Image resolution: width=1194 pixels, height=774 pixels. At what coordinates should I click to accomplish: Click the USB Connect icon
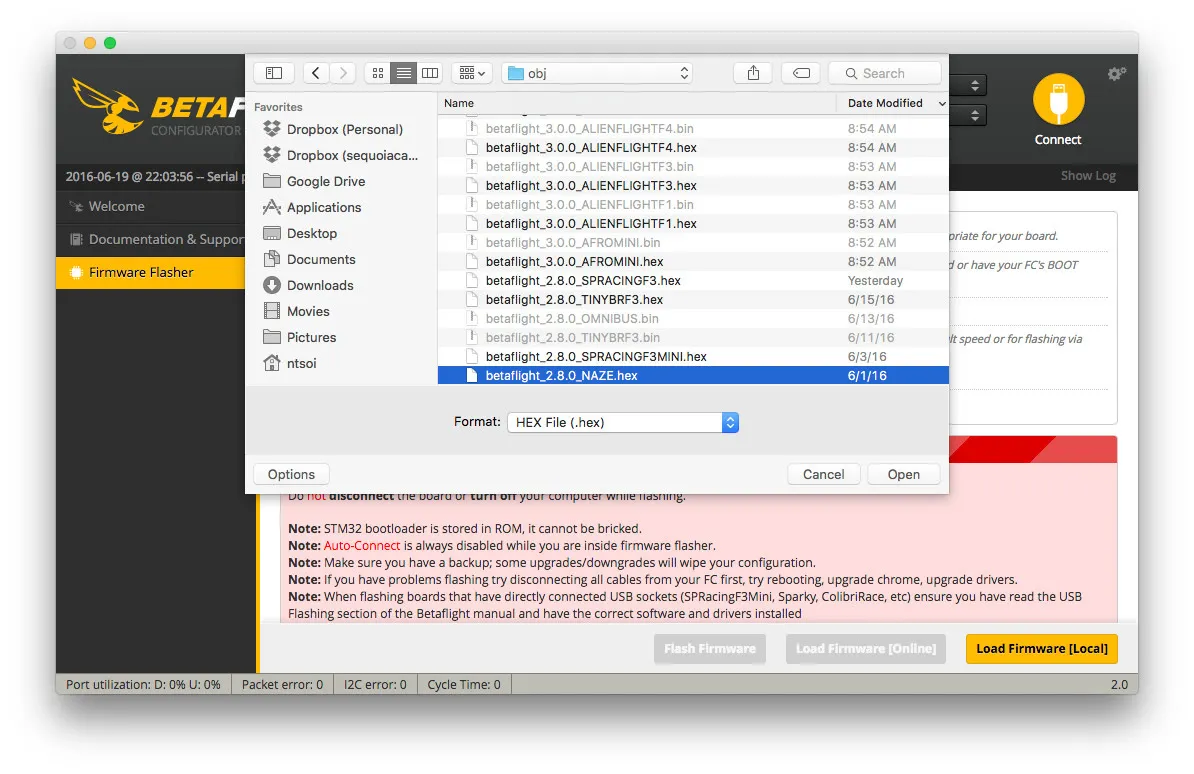point(1058,101)
